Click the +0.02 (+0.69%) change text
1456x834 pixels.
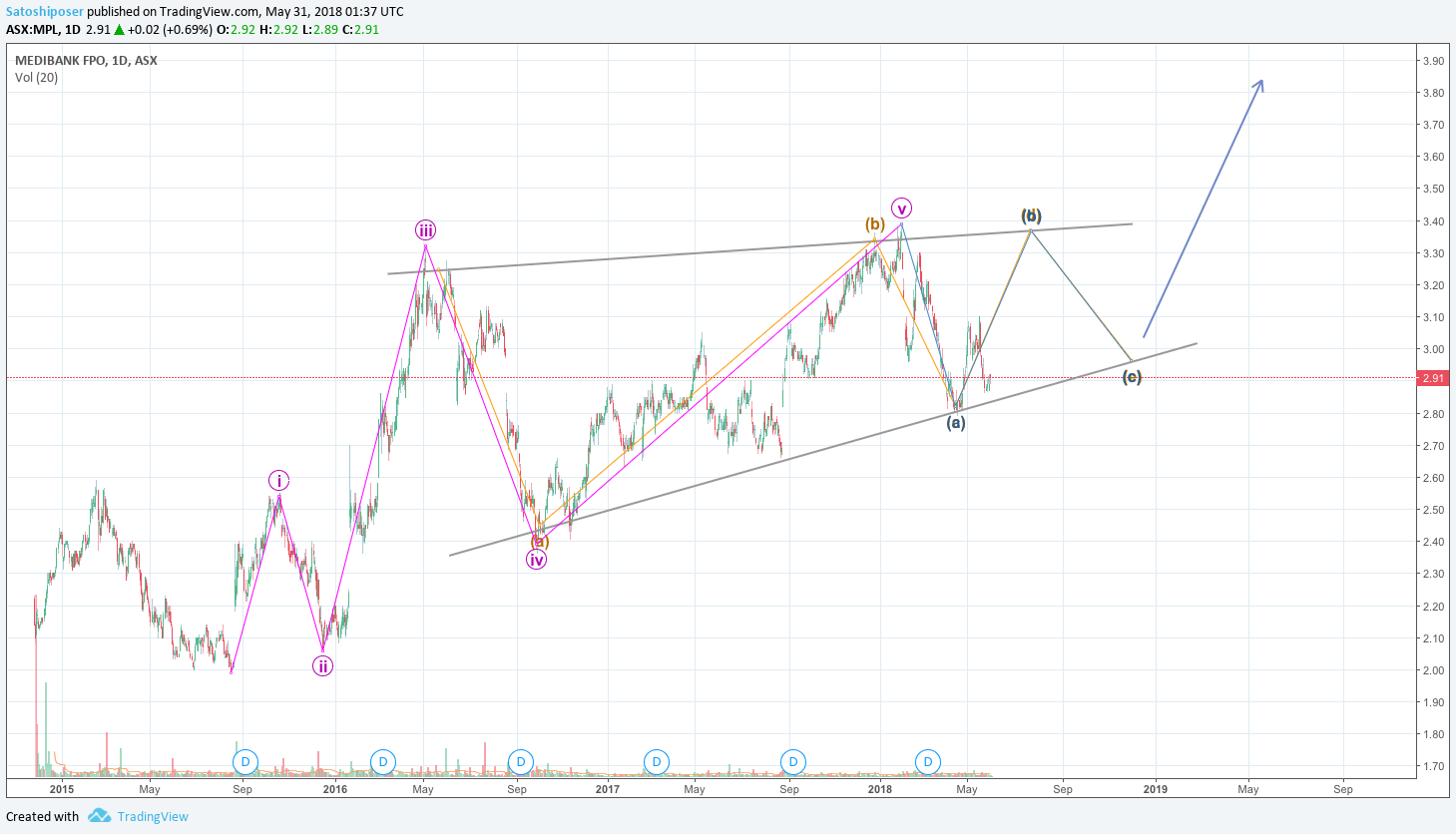tap(171, 30)
